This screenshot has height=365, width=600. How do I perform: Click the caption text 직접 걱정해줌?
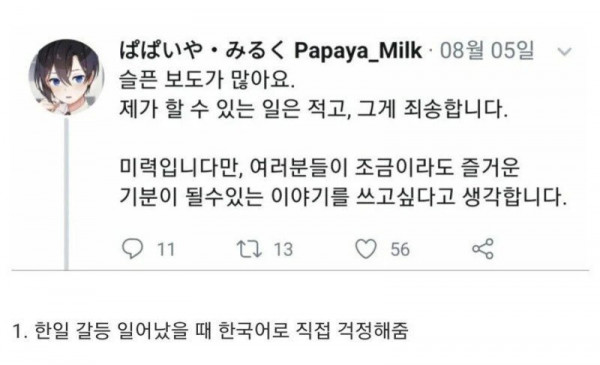click(352, 331)
